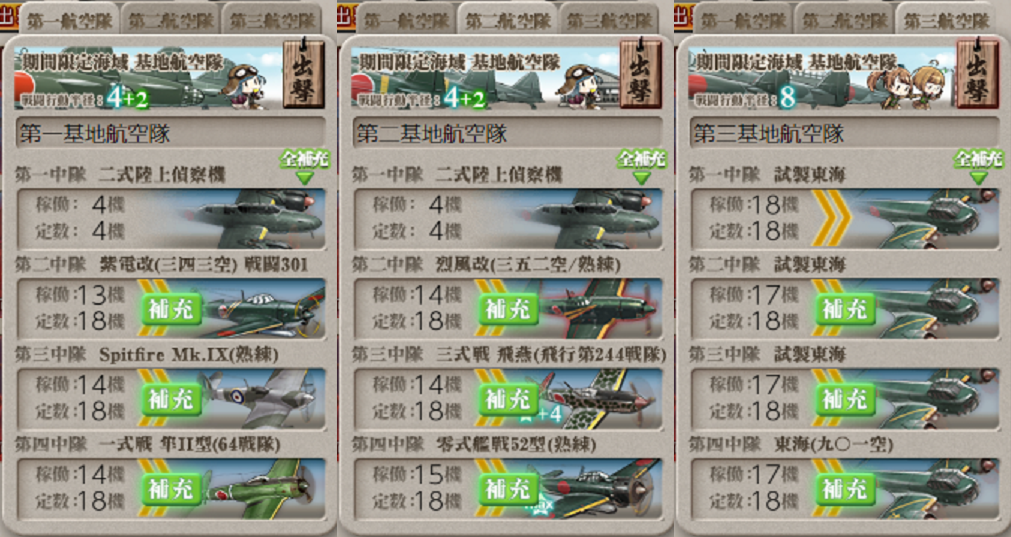Toggle 出撃 wooden tag on 第三基地航空隊
Image resolution: width=1011 pixels, height=537 pixels.
977,74
